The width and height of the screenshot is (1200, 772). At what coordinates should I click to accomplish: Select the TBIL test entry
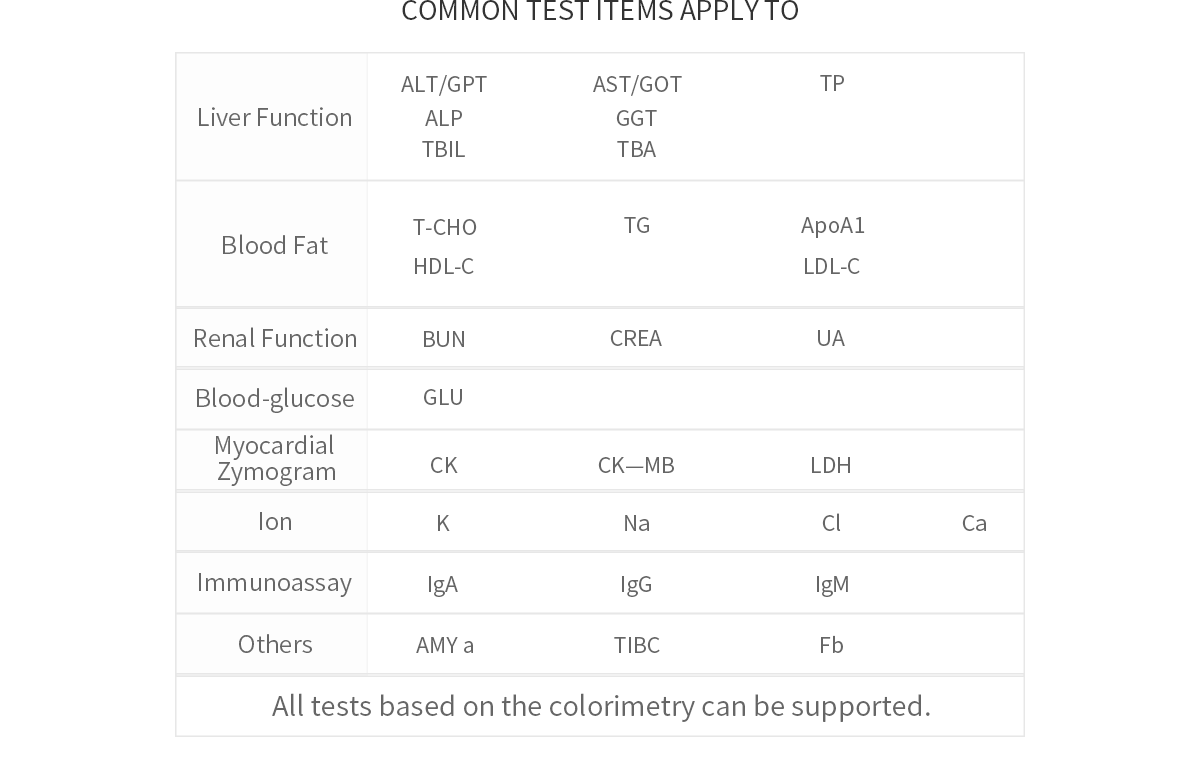click(x=443, y=149)
